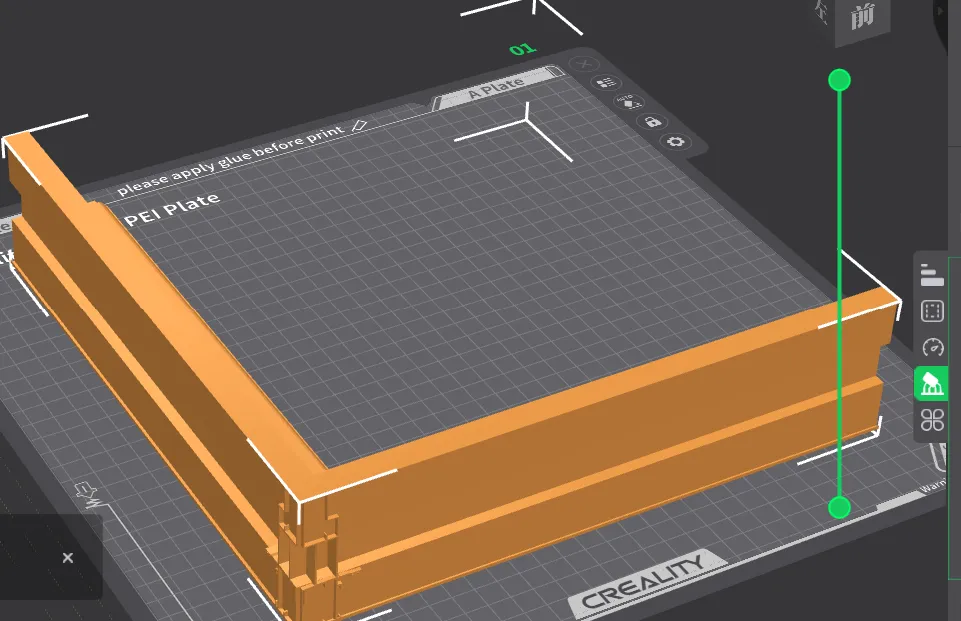Click the PEI Plate text label

point(171,209)
